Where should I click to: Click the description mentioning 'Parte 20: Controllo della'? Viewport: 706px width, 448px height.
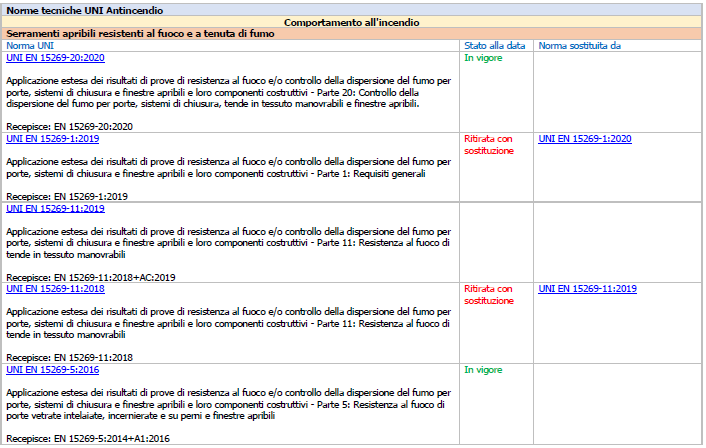click(229, 92)
